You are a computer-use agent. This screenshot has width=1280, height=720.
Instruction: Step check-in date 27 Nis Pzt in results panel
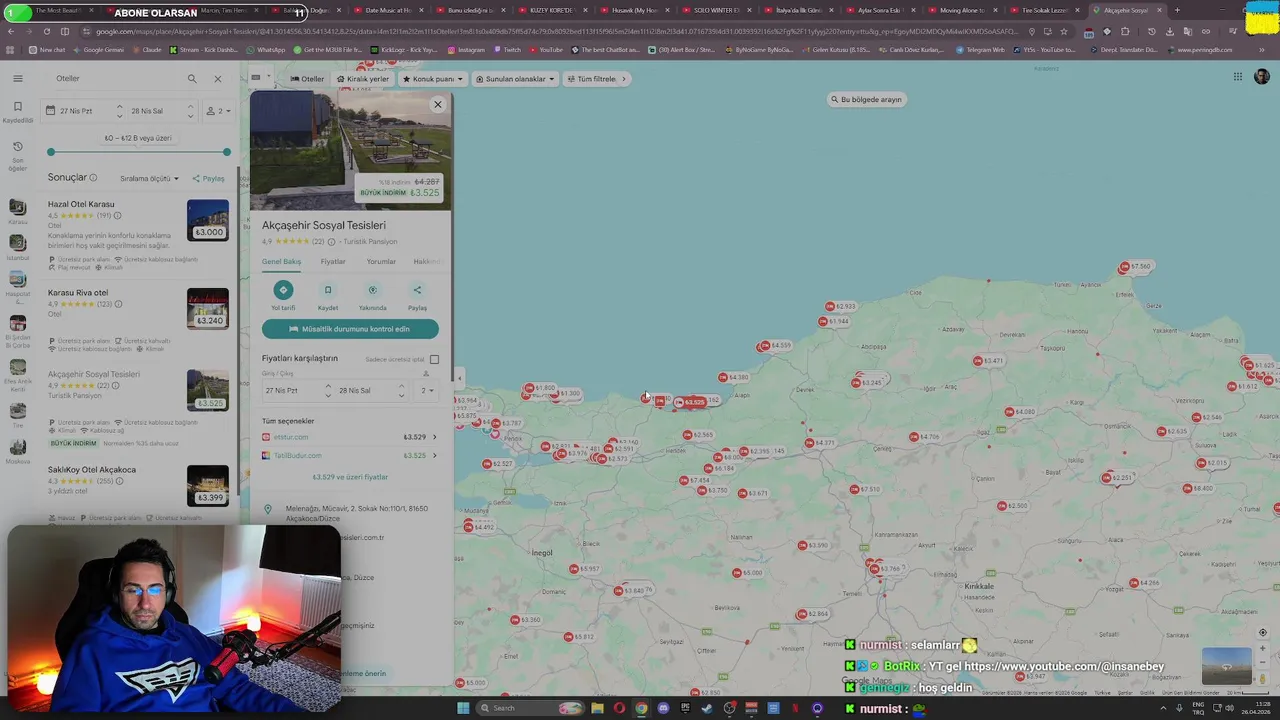[x=120, y=111]
